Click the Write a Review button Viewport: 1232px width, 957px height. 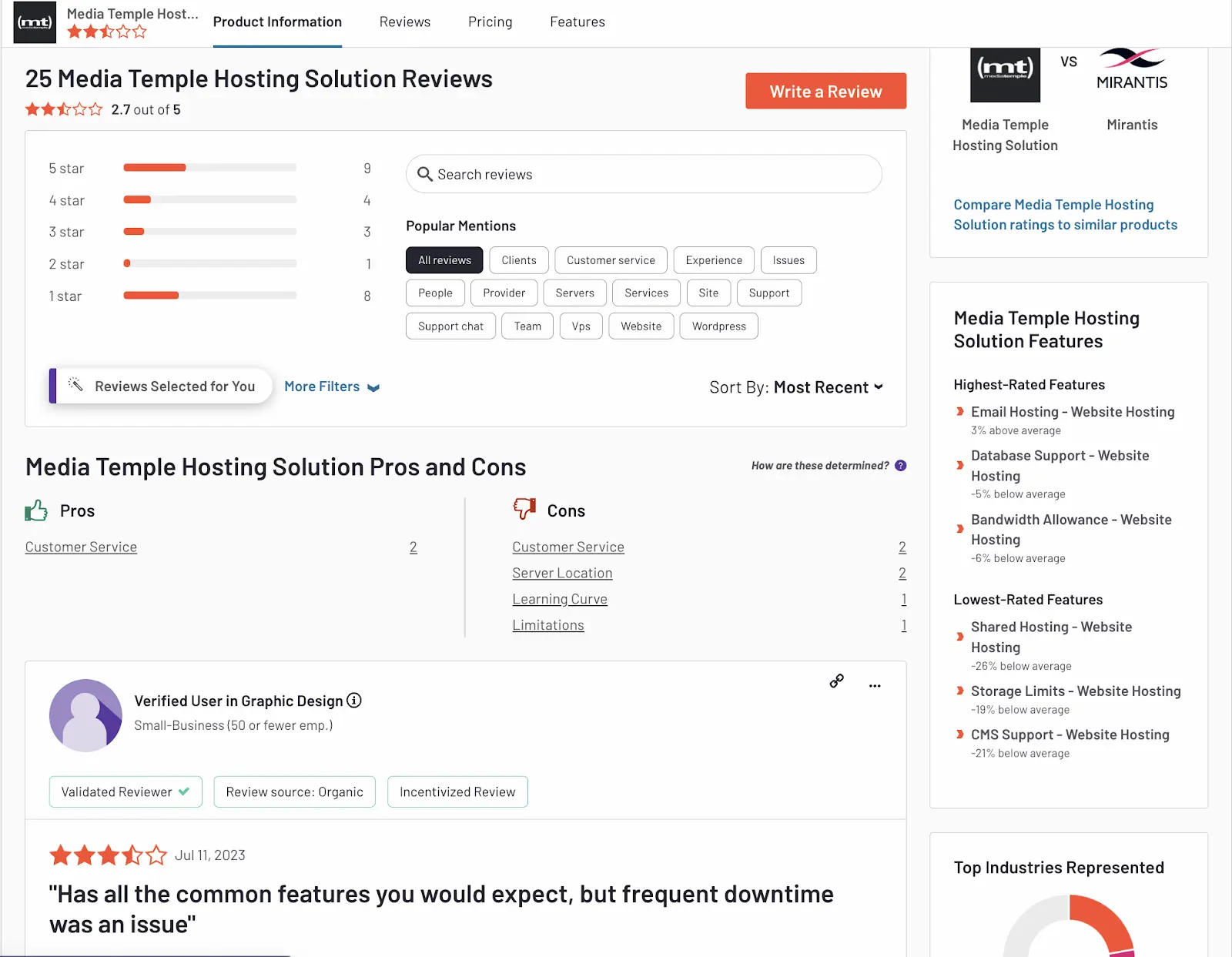[x=825, y=91]
